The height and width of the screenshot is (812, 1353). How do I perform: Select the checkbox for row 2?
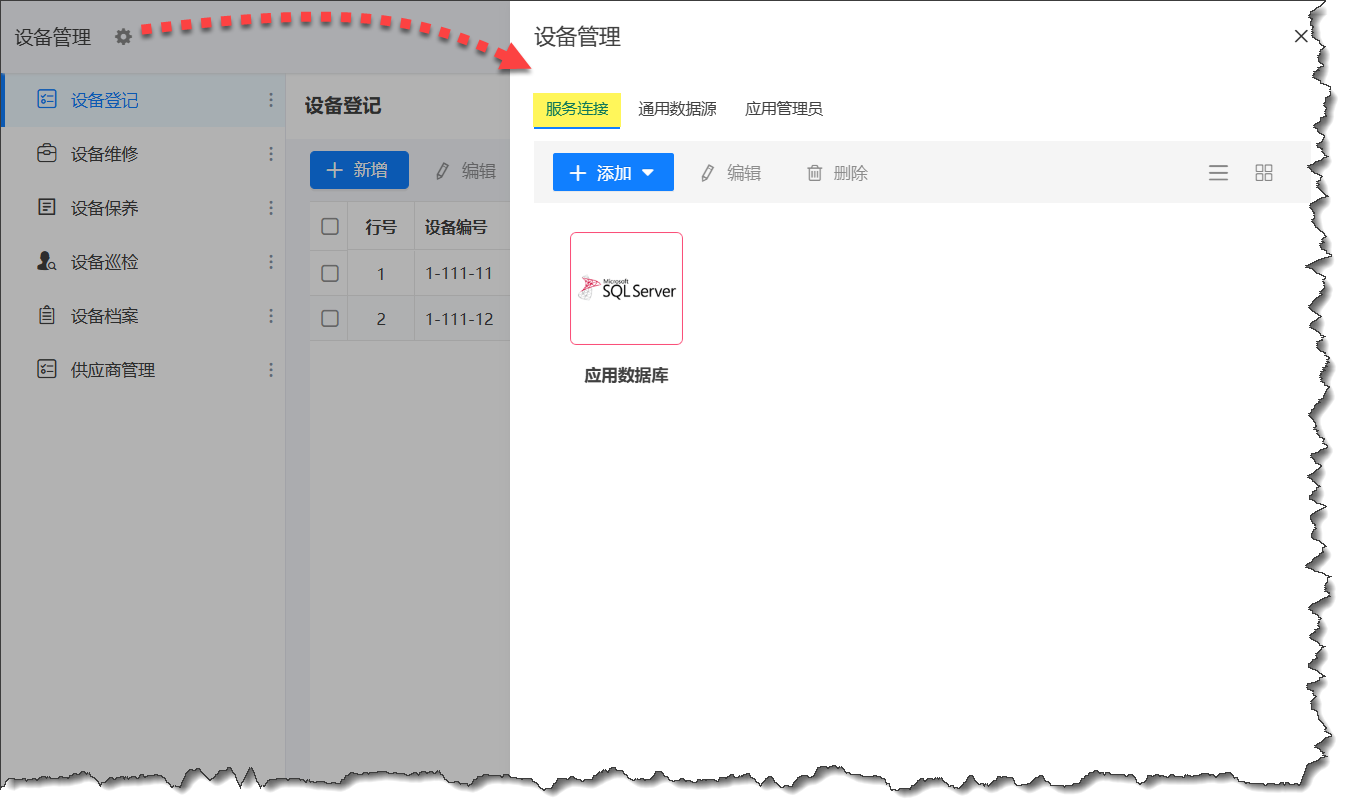(x=329, y=318)
